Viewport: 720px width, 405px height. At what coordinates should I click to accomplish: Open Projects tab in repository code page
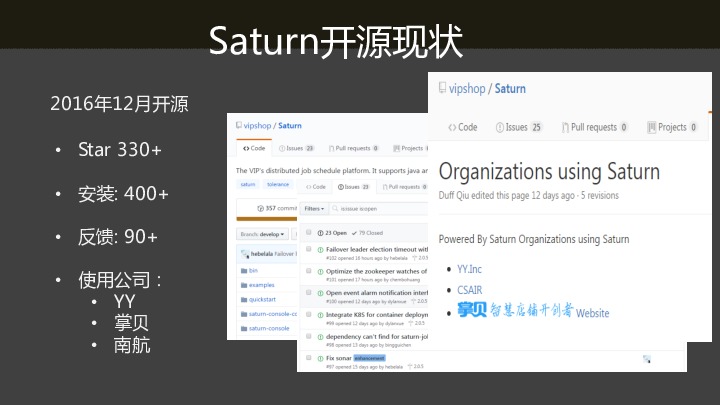click(x=411, y=148)
